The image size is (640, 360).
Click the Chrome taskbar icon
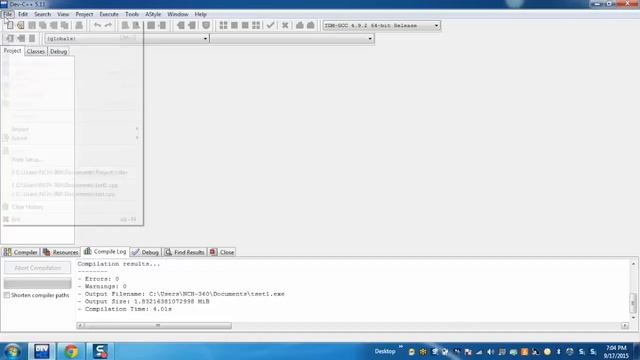click(71, 351)
